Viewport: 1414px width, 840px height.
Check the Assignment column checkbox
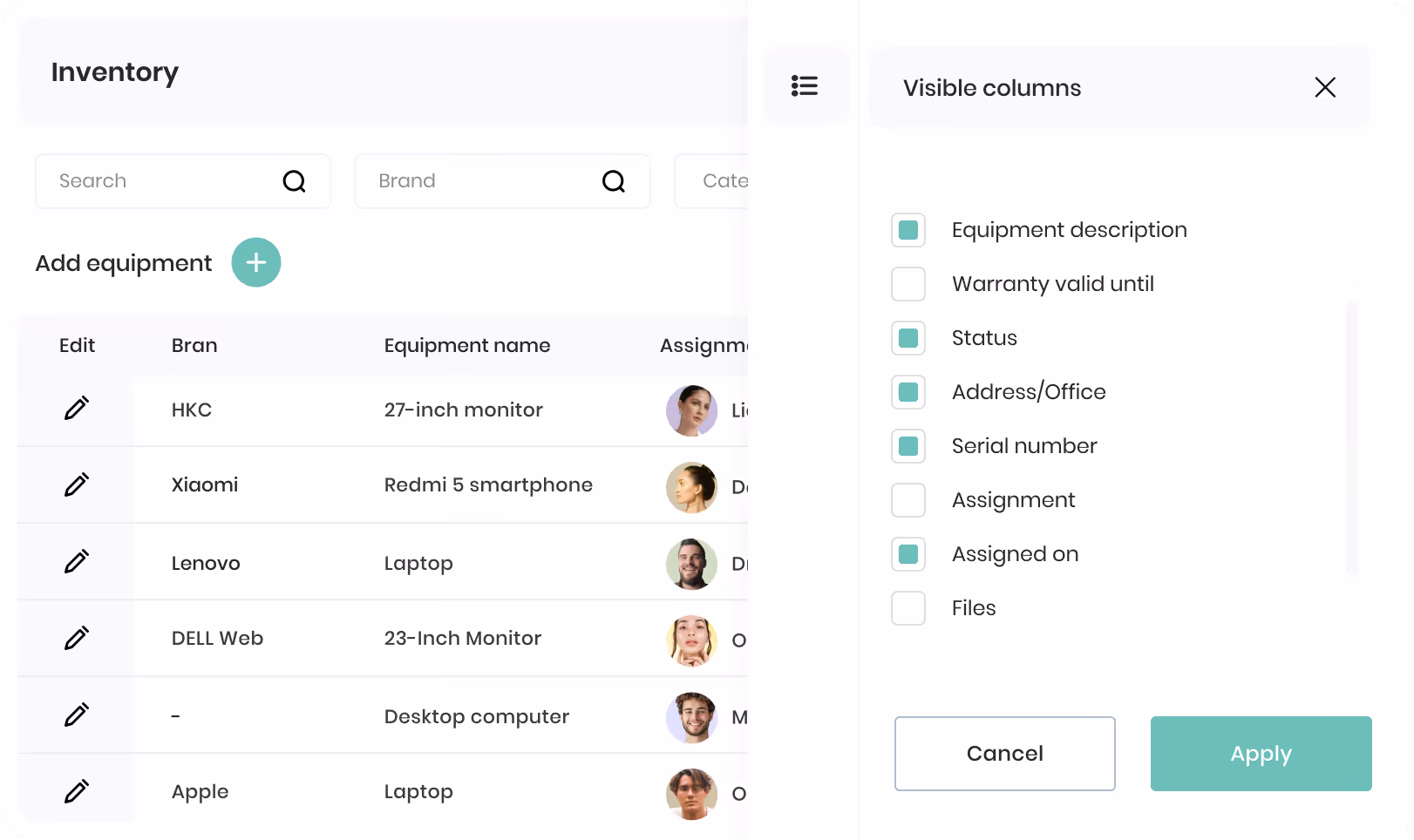(908, 500)
